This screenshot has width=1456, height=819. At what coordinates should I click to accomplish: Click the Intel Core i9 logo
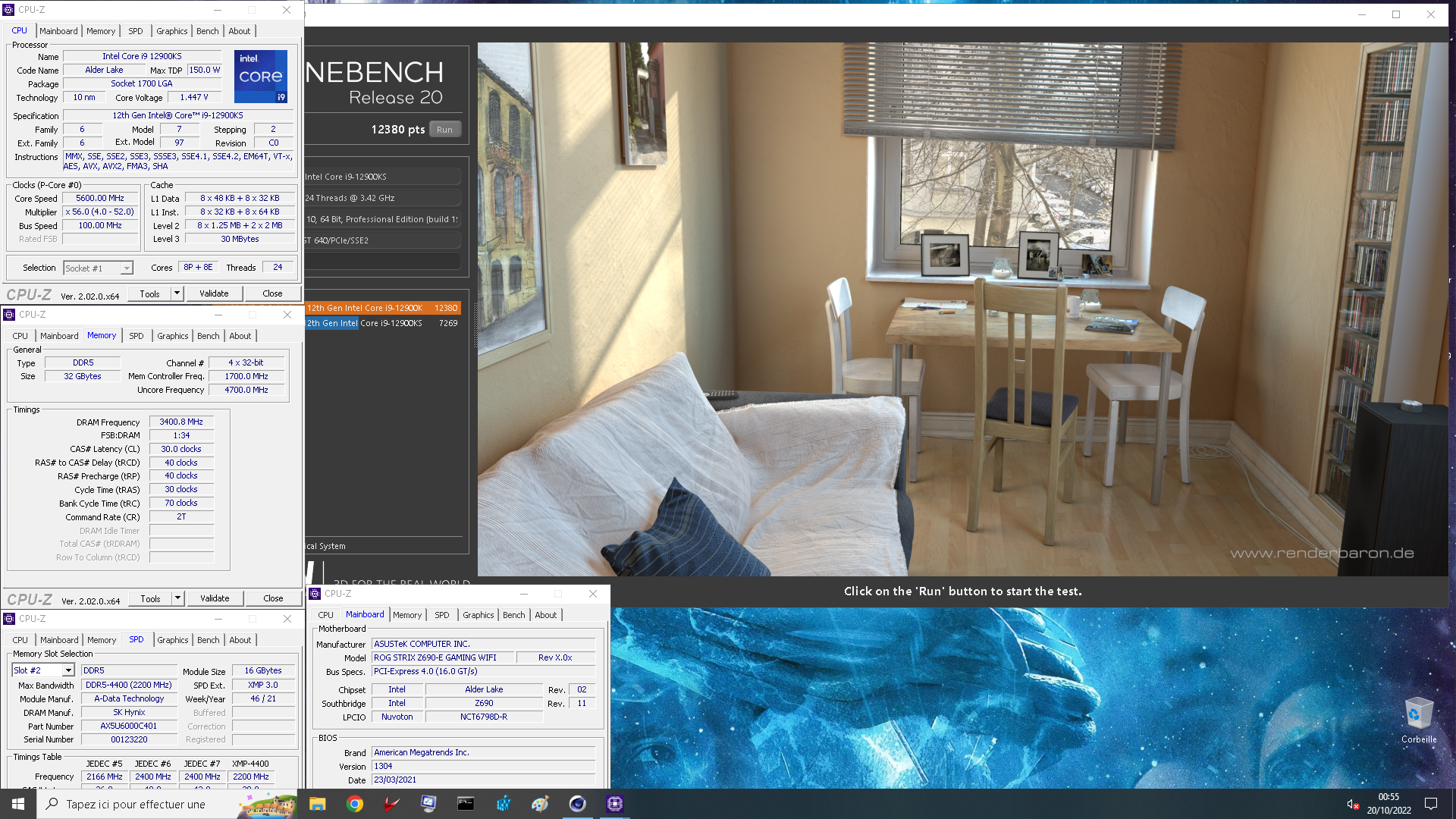click(x=261, y=77)
